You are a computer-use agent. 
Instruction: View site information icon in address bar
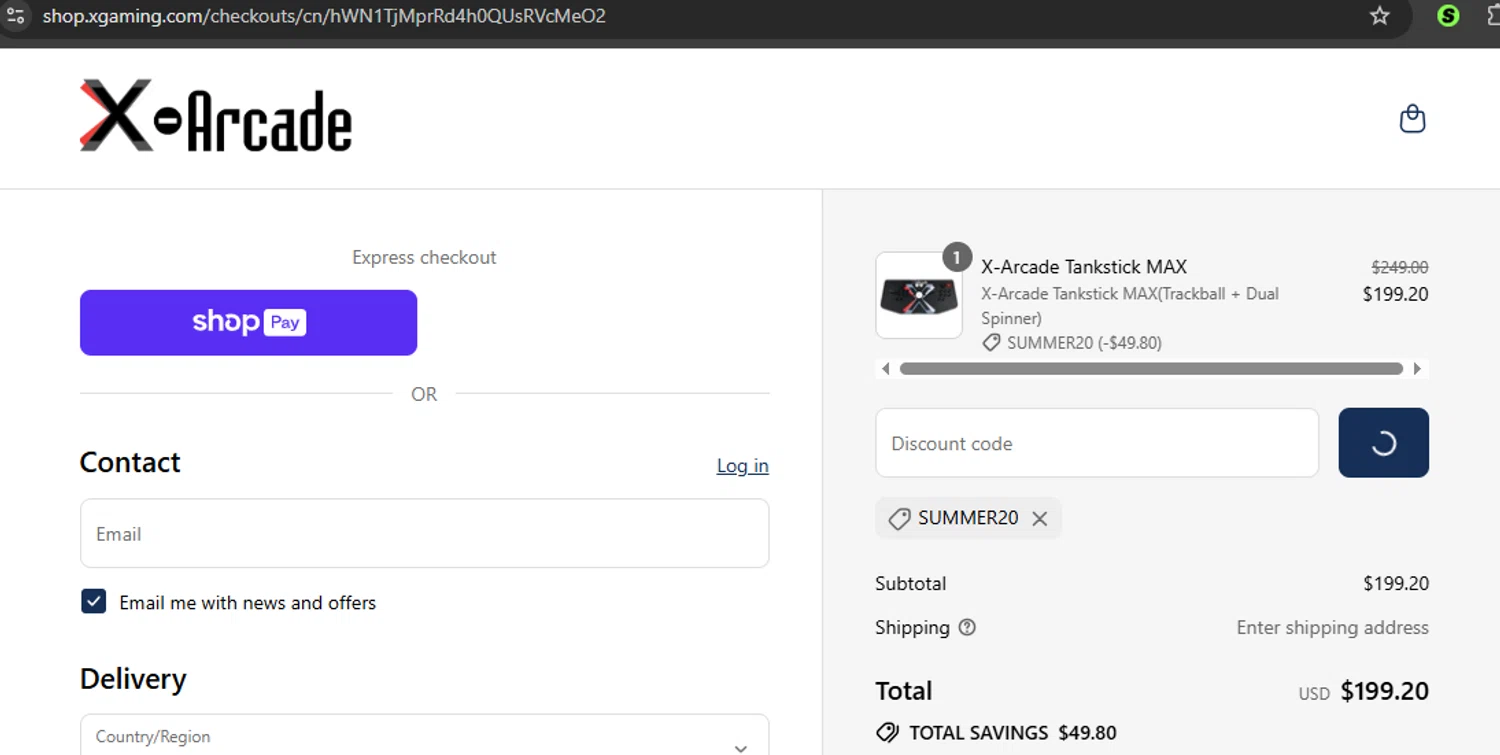16,16
